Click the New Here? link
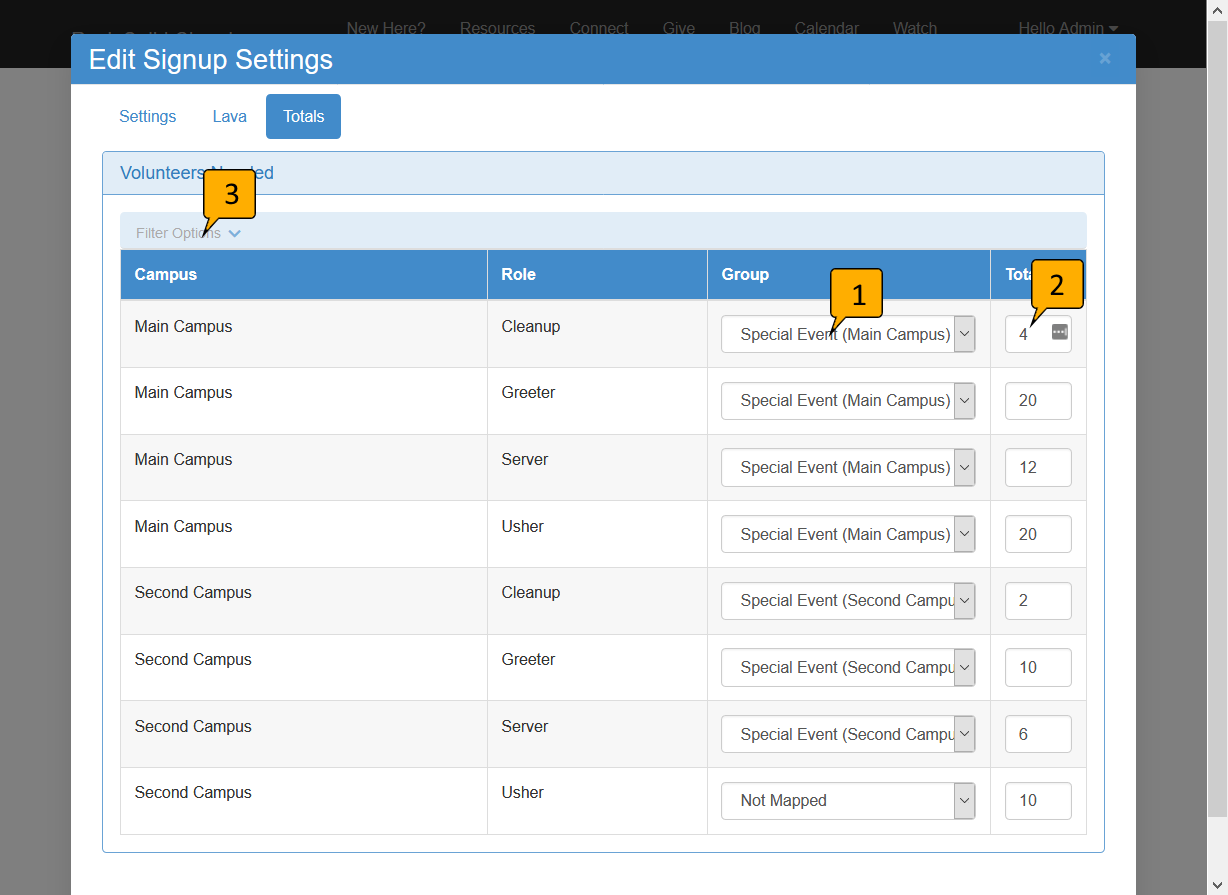Viewport: 1228px width, 895px height. pyautogui.click(x=386, y=28)
